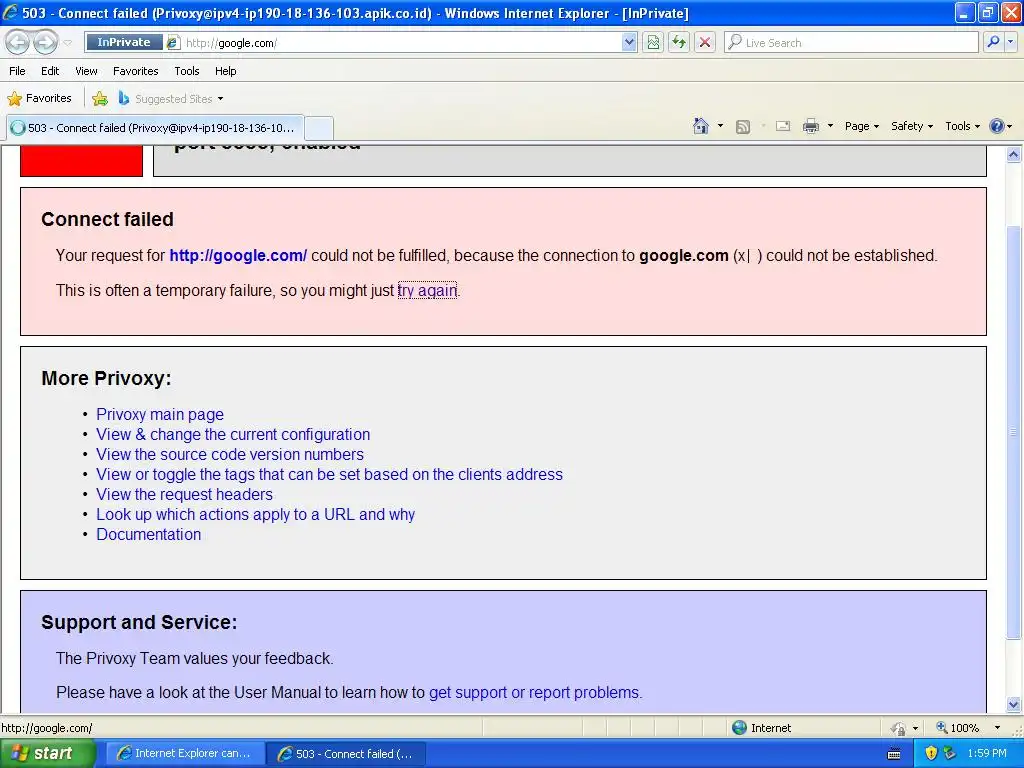Open the Edit menu
The image size is (1024, 768).
click(x=50, y=71)
